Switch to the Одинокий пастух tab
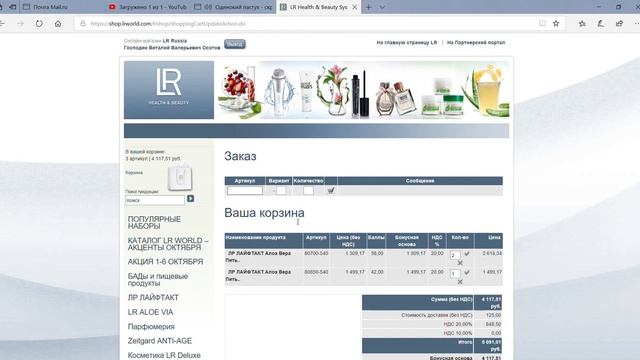Image resolution: width=640 pixels, height=360 pixels. point(233,7)
